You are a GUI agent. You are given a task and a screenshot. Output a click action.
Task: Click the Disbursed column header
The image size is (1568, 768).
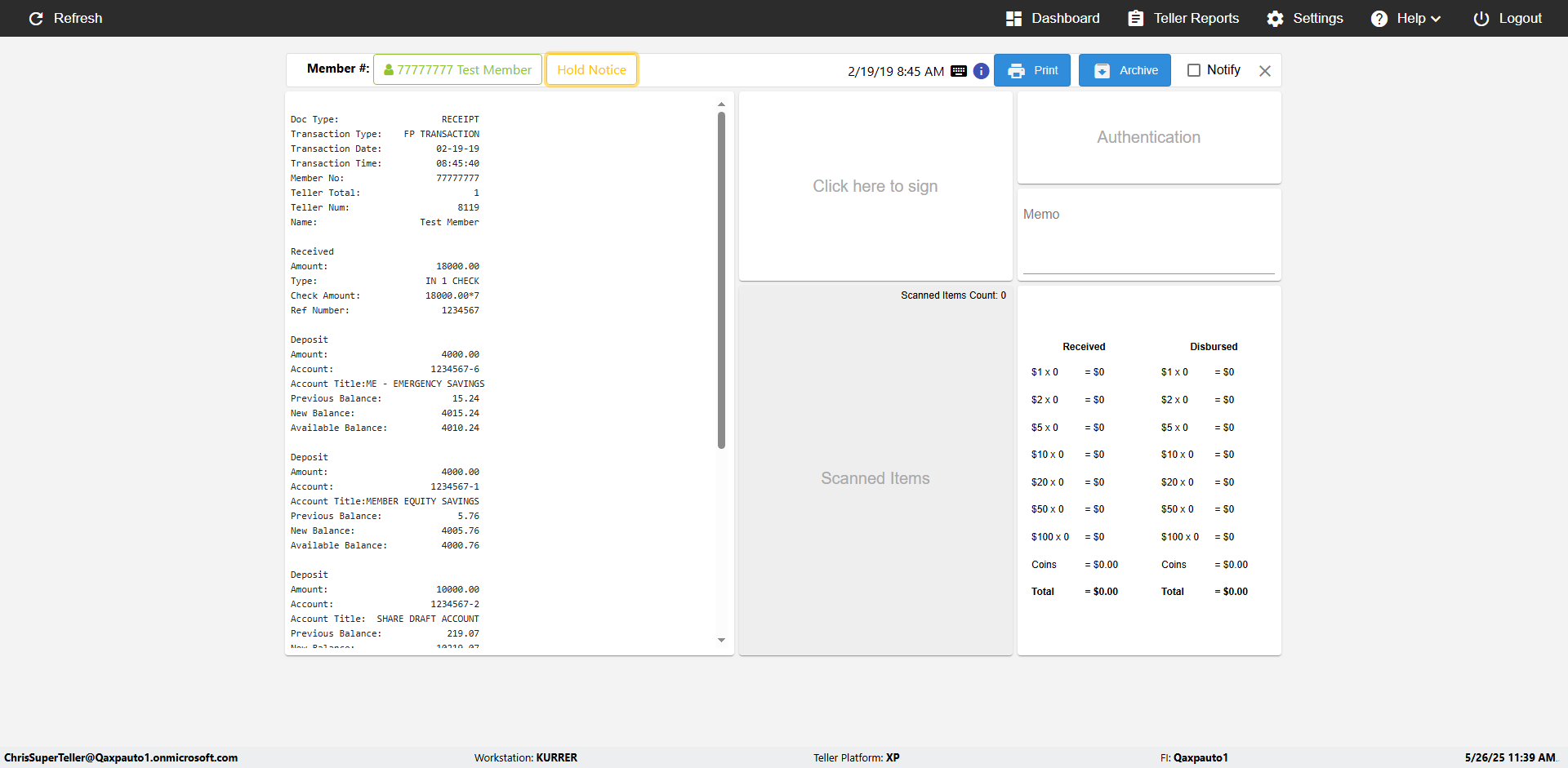(1214, 347)
